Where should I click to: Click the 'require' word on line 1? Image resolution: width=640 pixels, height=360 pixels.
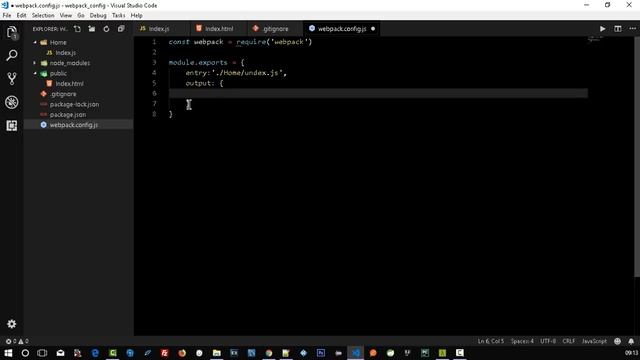coord(251,42)
